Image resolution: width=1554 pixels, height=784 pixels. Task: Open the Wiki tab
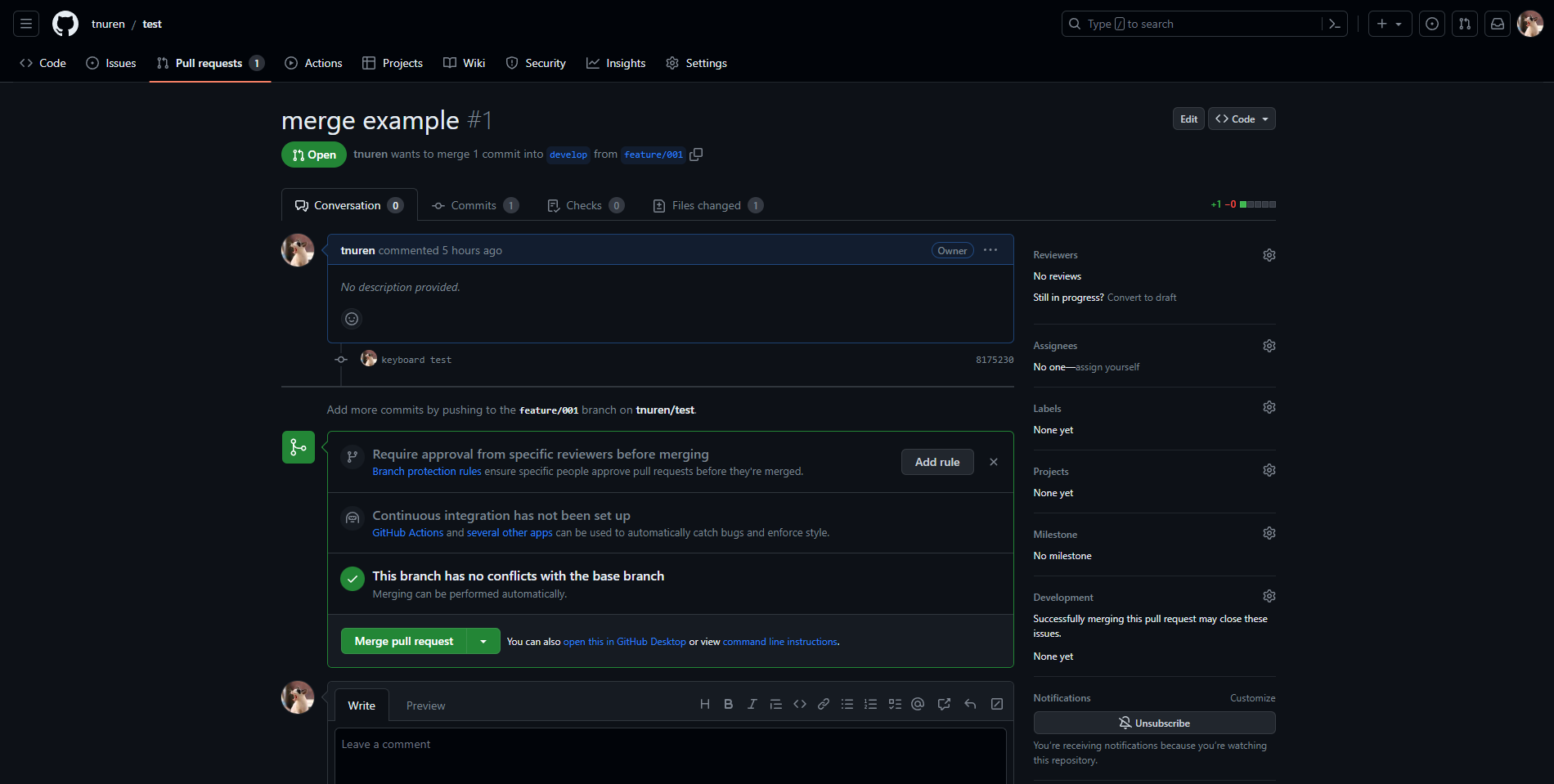[x=465, y=63]
